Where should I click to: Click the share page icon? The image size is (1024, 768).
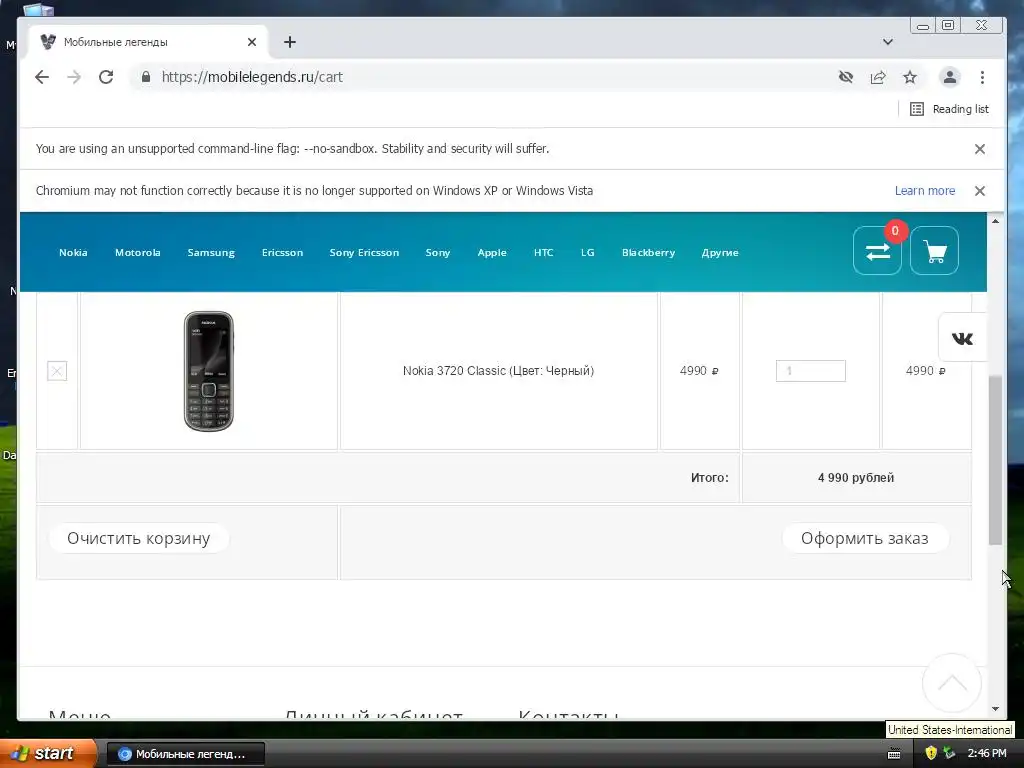pyautogui.click(x=878, y=77)
